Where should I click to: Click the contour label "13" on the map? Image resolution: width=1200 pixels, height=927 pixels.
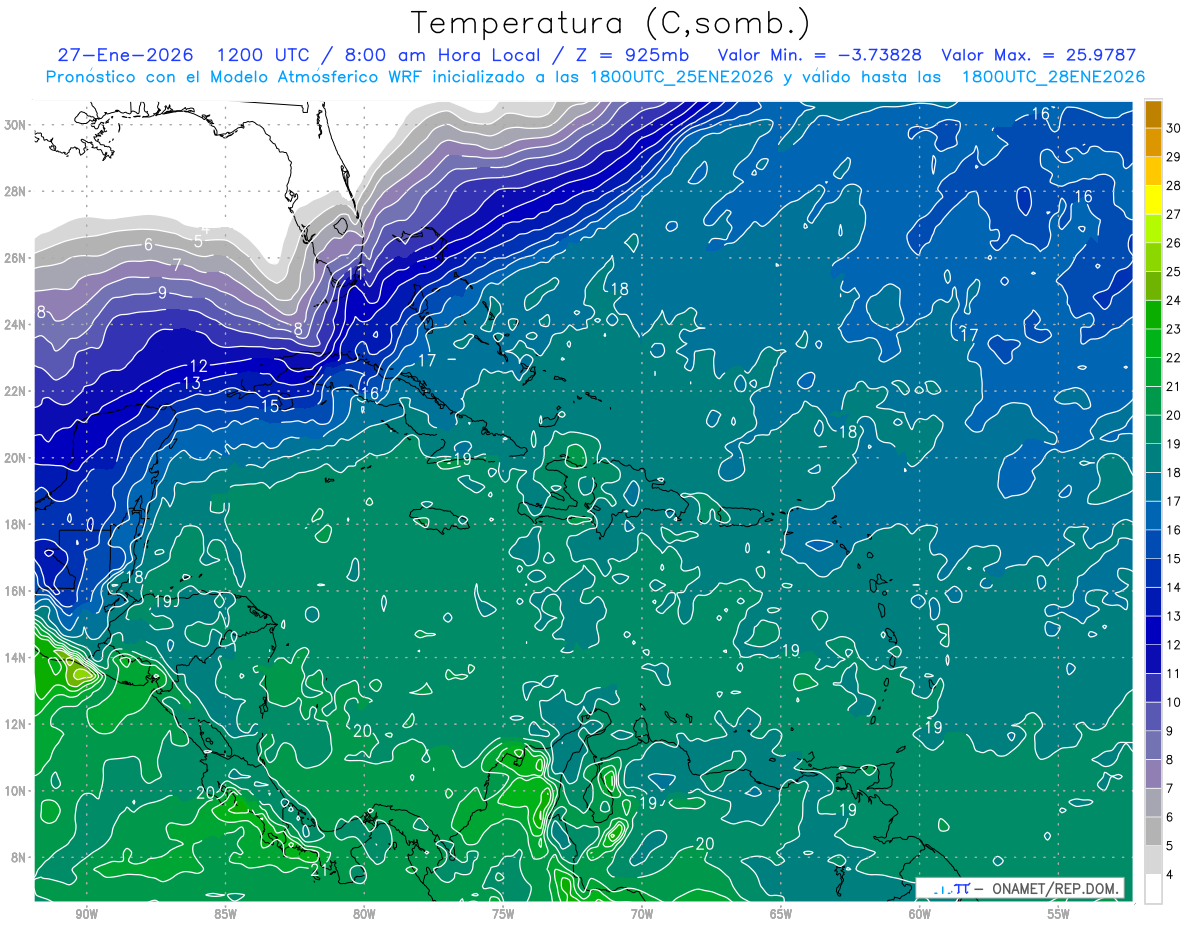[192, 383]
